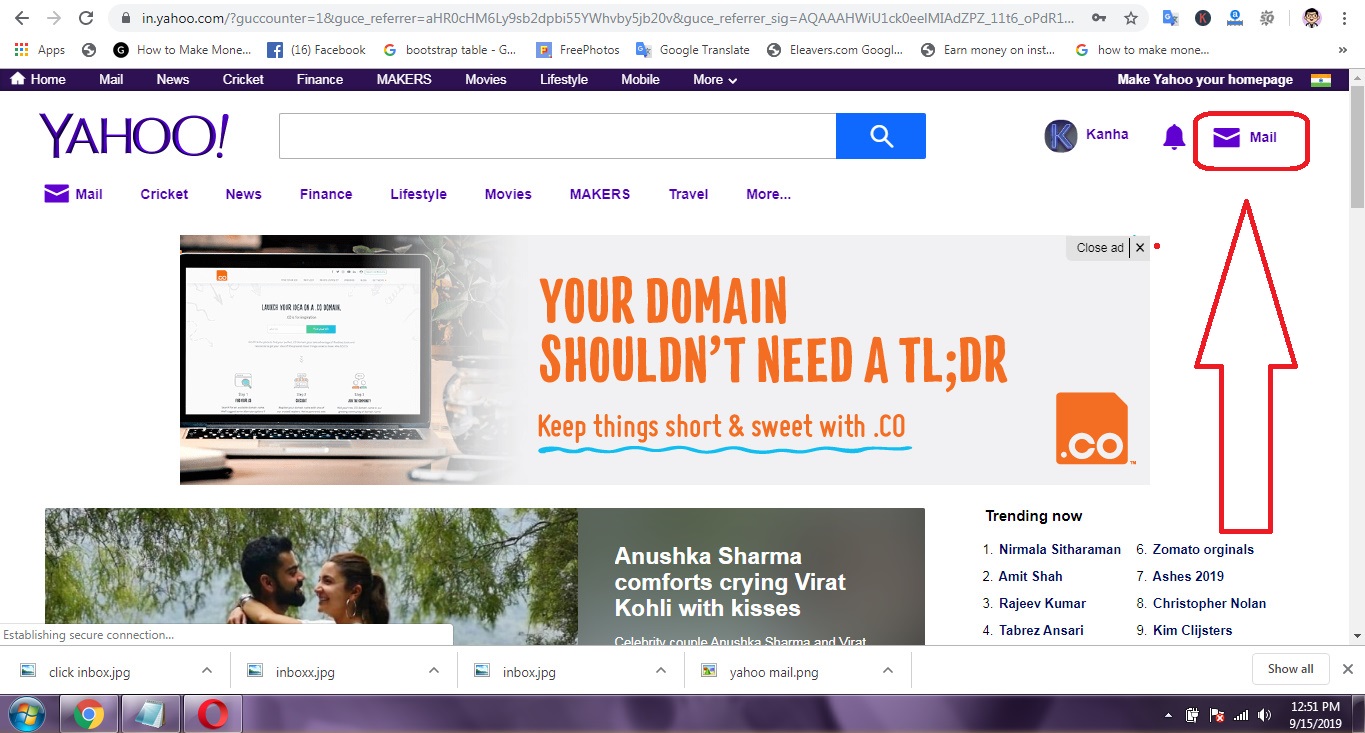Screen dimensions: 1365x733
Task: Click the Close ad button
Action: [x=1099, y=247]
